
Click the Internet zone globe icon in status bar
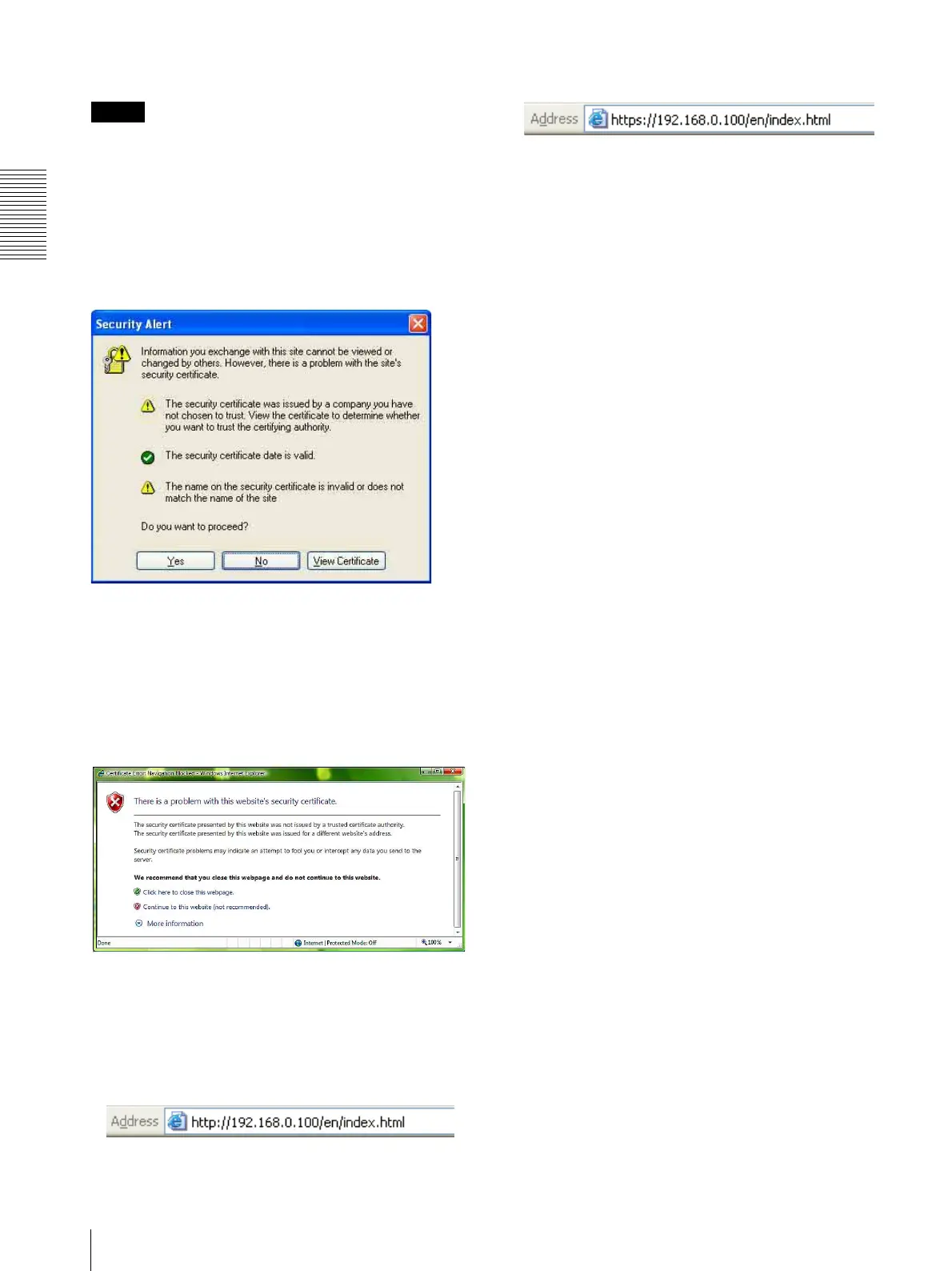298,943
